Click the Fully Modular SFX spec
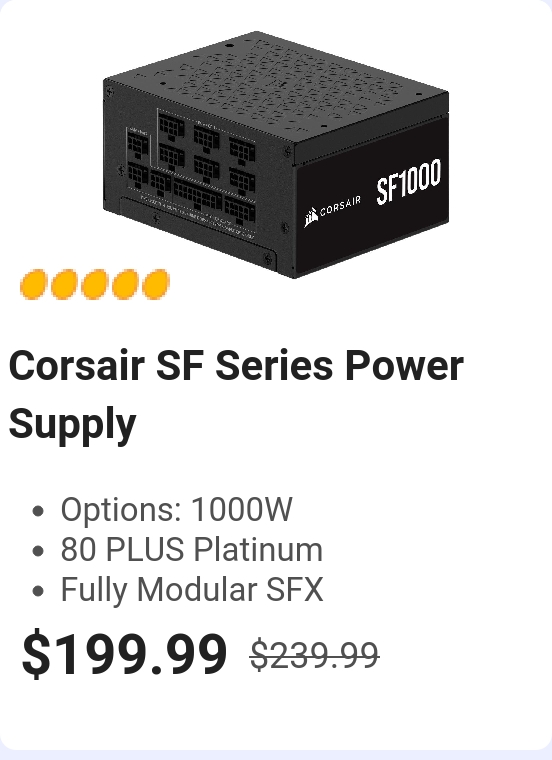This screenshot has height=760, width=552. (191, 589)
